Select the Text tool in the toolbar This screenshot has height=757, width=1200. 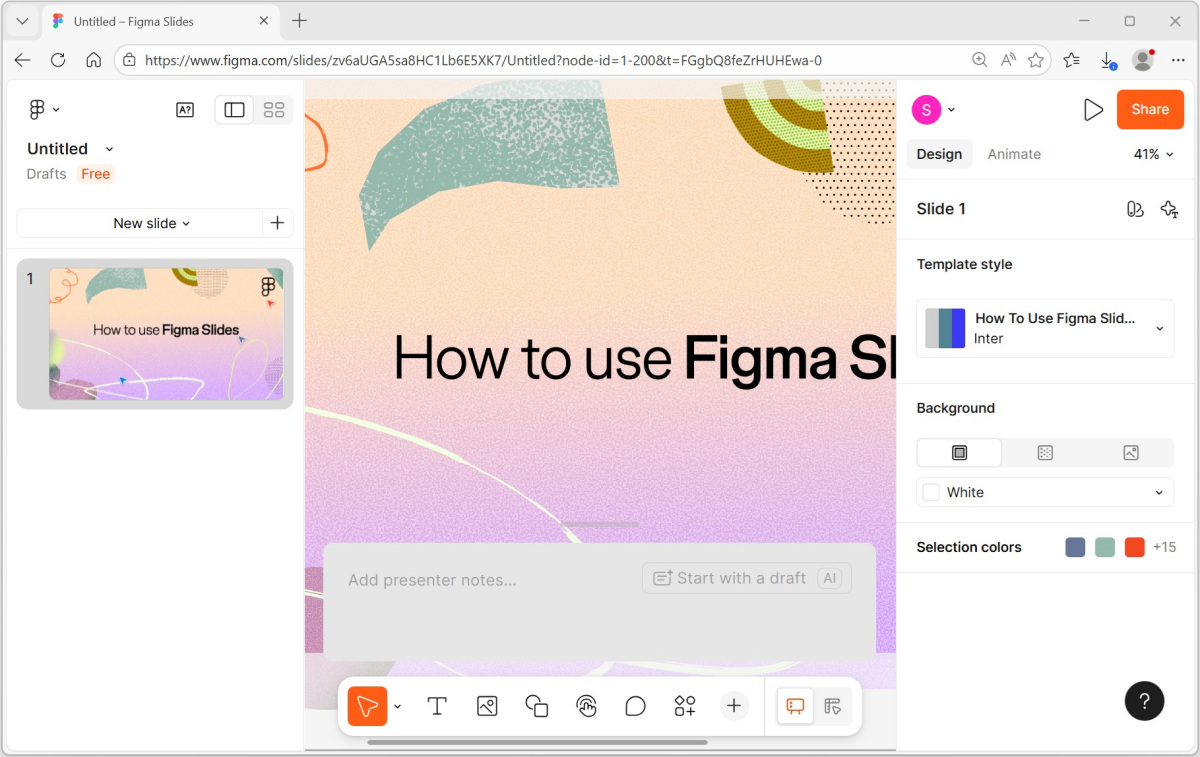tap(437, 706)
